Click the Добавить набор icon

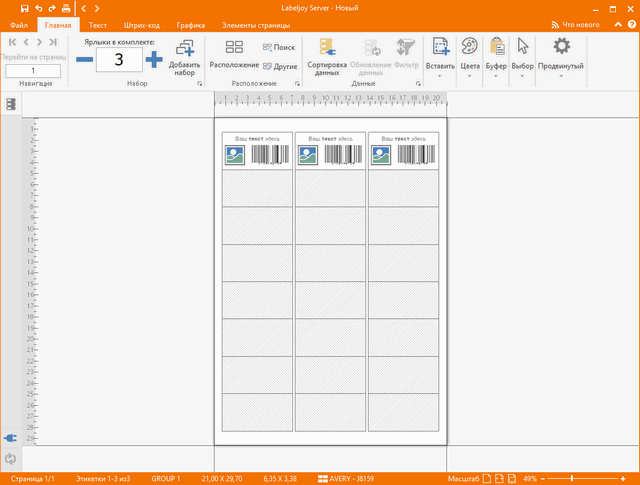[184, 49]
